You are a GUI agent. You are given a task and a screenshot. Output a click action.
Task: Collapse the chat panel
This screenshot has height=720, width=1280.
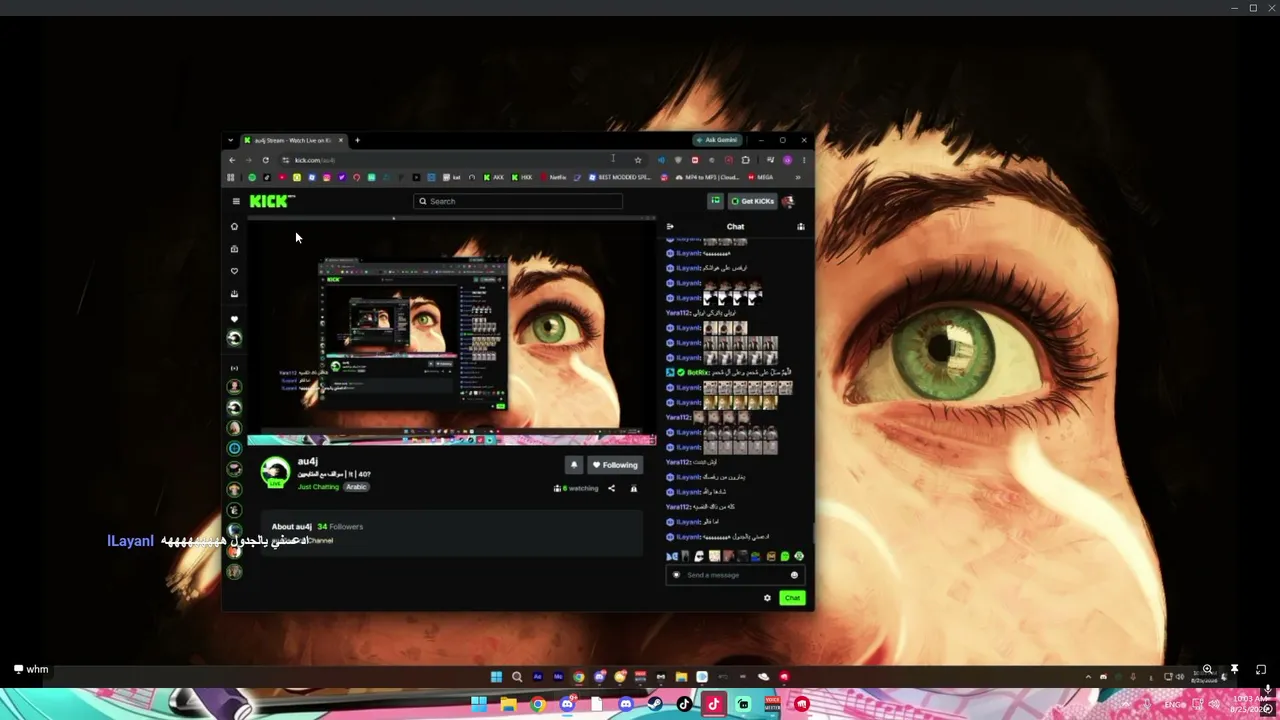(x=670, y=227)
